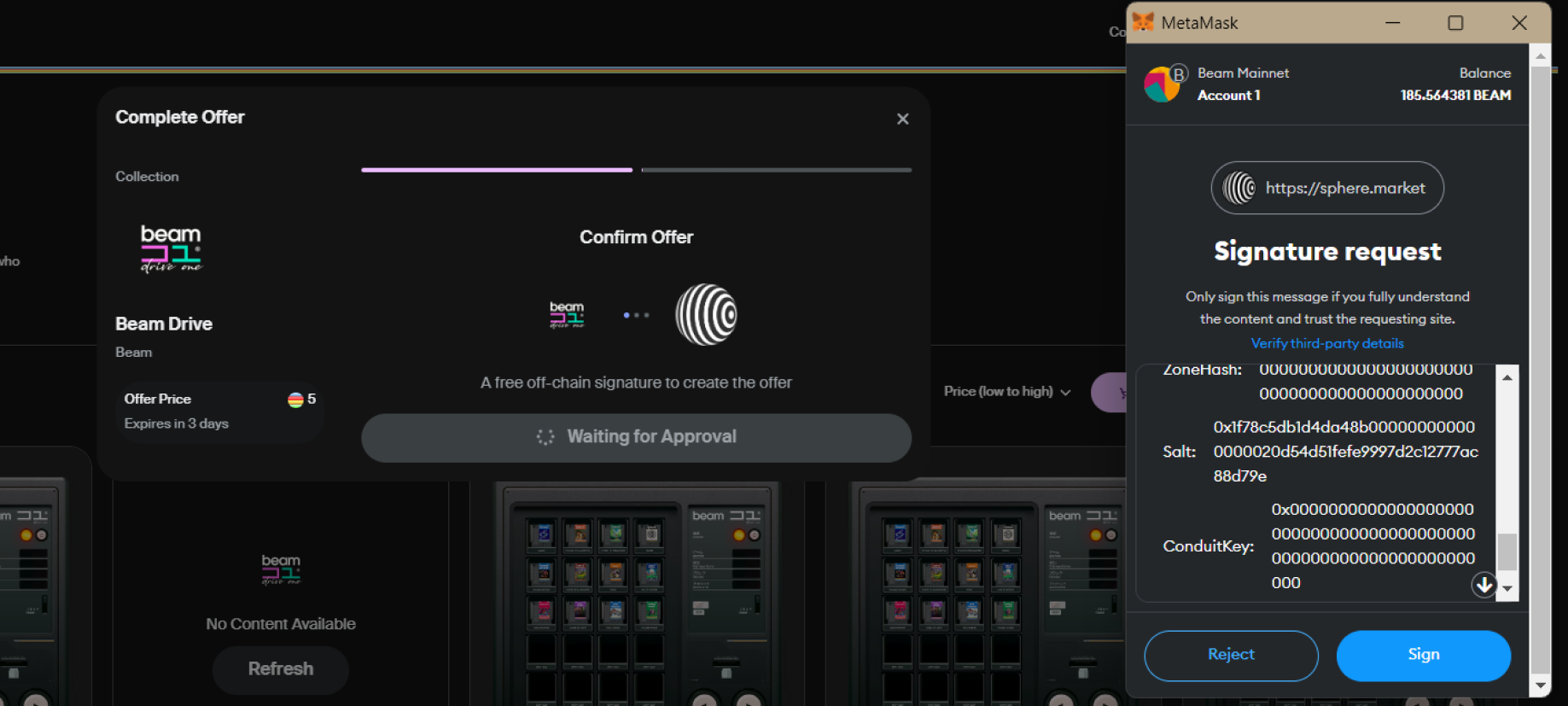Viewport: 1568px width, 706px height.
Task: Click the Account 1 label in MetaMask
Action: (1228, 96)
